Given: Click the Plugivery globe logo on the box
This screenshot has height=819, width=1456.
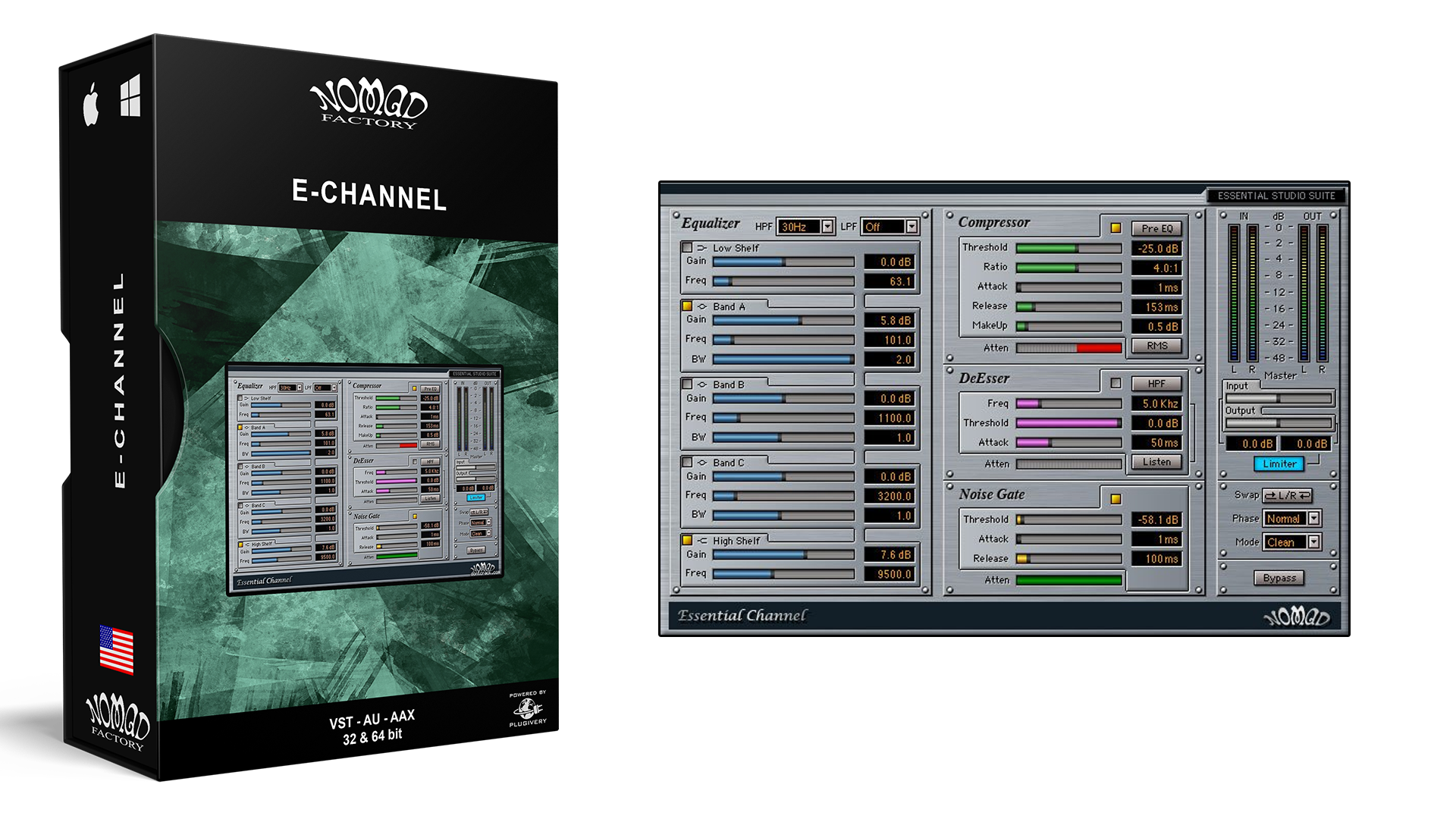Looking at the screenshot, I should 528,708.
